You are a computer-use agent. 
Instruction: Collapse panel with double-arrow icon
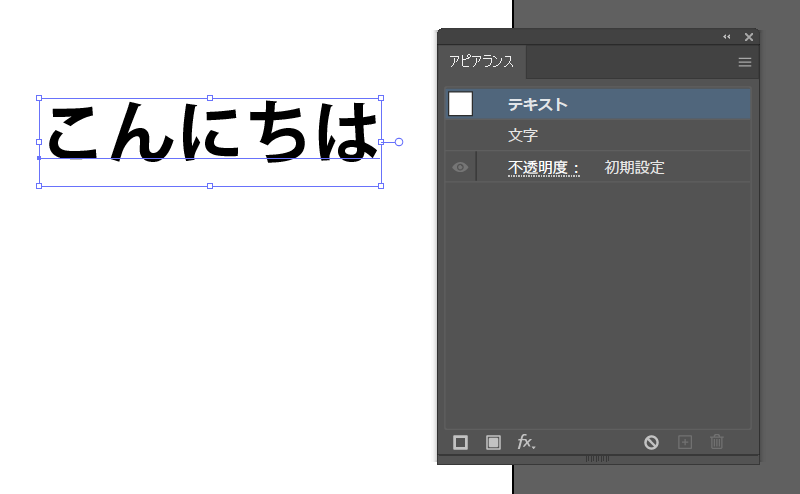click(x=727, y=37)
